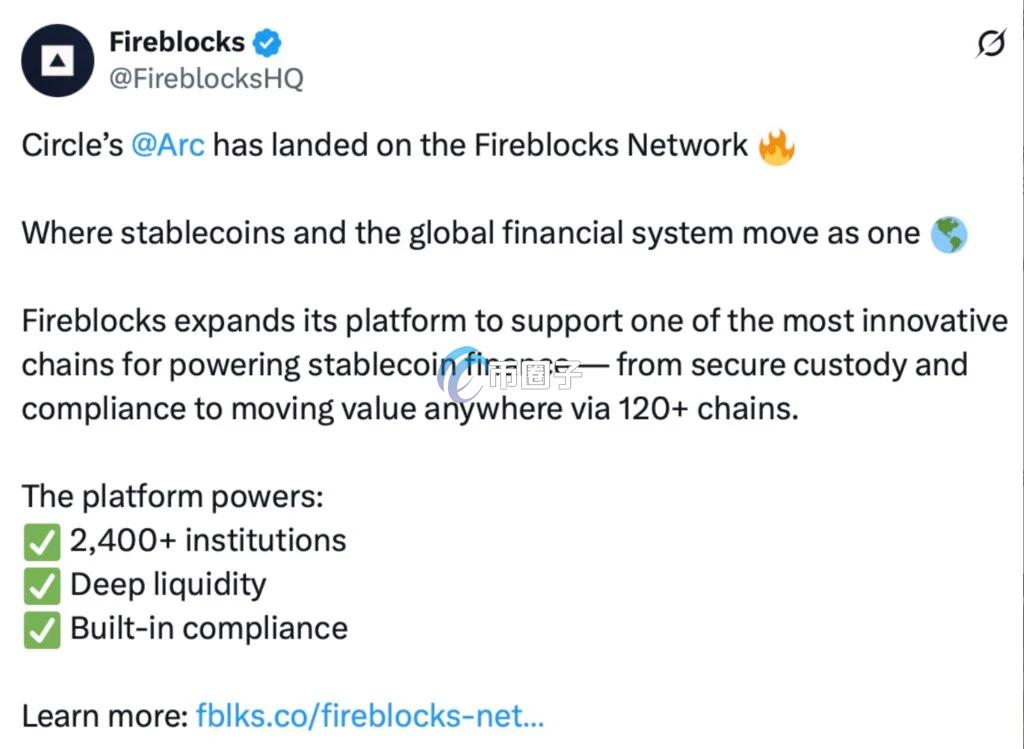Image resolution: width=1024 pixels, height=749 pixels.
Task: Click the "2,400+ institutions" text
Action: (x=208, y=541)
